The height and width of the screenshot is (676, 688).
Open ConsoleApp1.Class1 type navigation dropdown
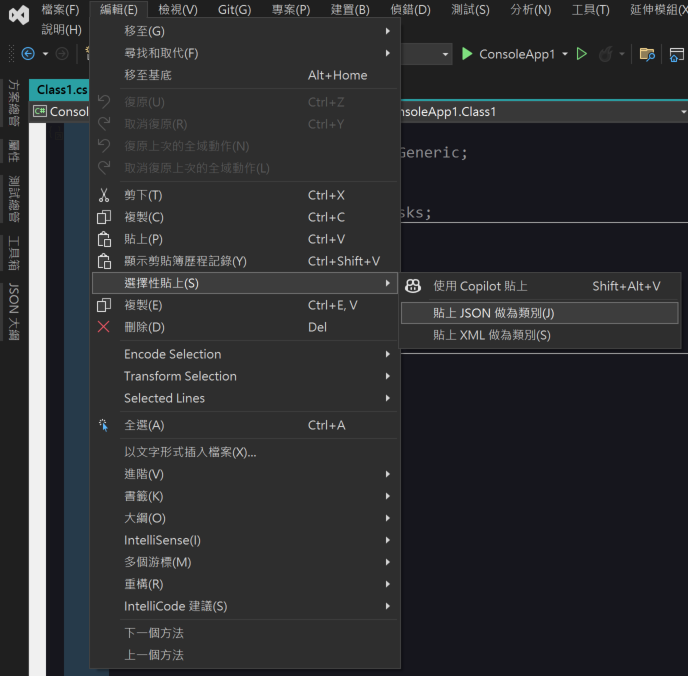[684, 112]
